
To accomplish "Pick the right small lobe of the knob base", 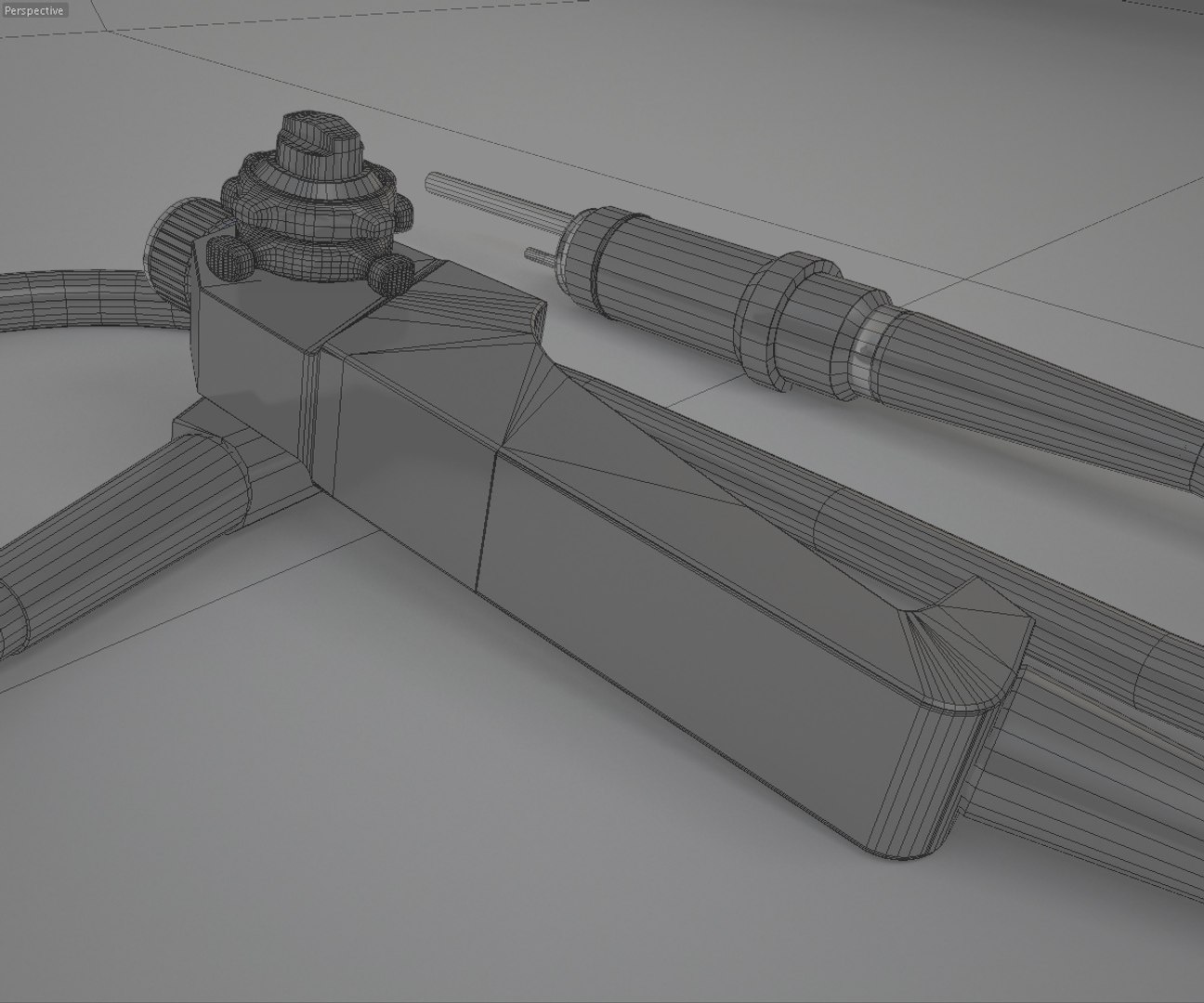I will [x=387, y=272].
